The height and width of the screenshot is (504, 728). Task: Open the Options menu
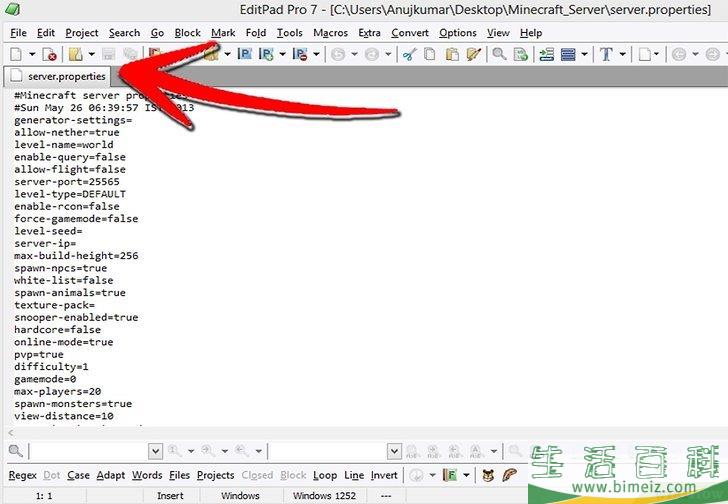[x=457, y=32]
